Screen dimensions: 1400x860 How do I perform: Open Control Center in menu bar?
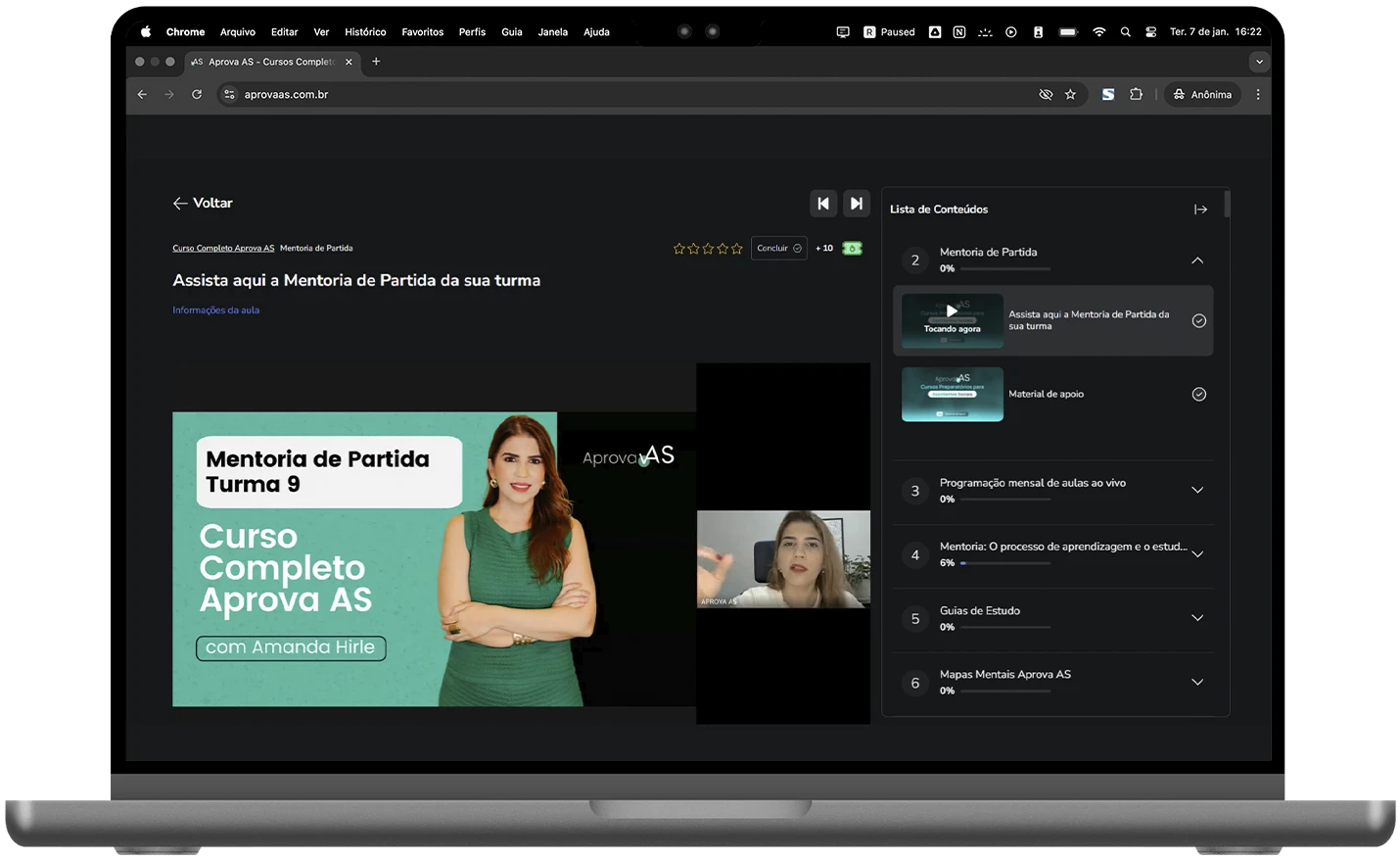(1151, 32)
